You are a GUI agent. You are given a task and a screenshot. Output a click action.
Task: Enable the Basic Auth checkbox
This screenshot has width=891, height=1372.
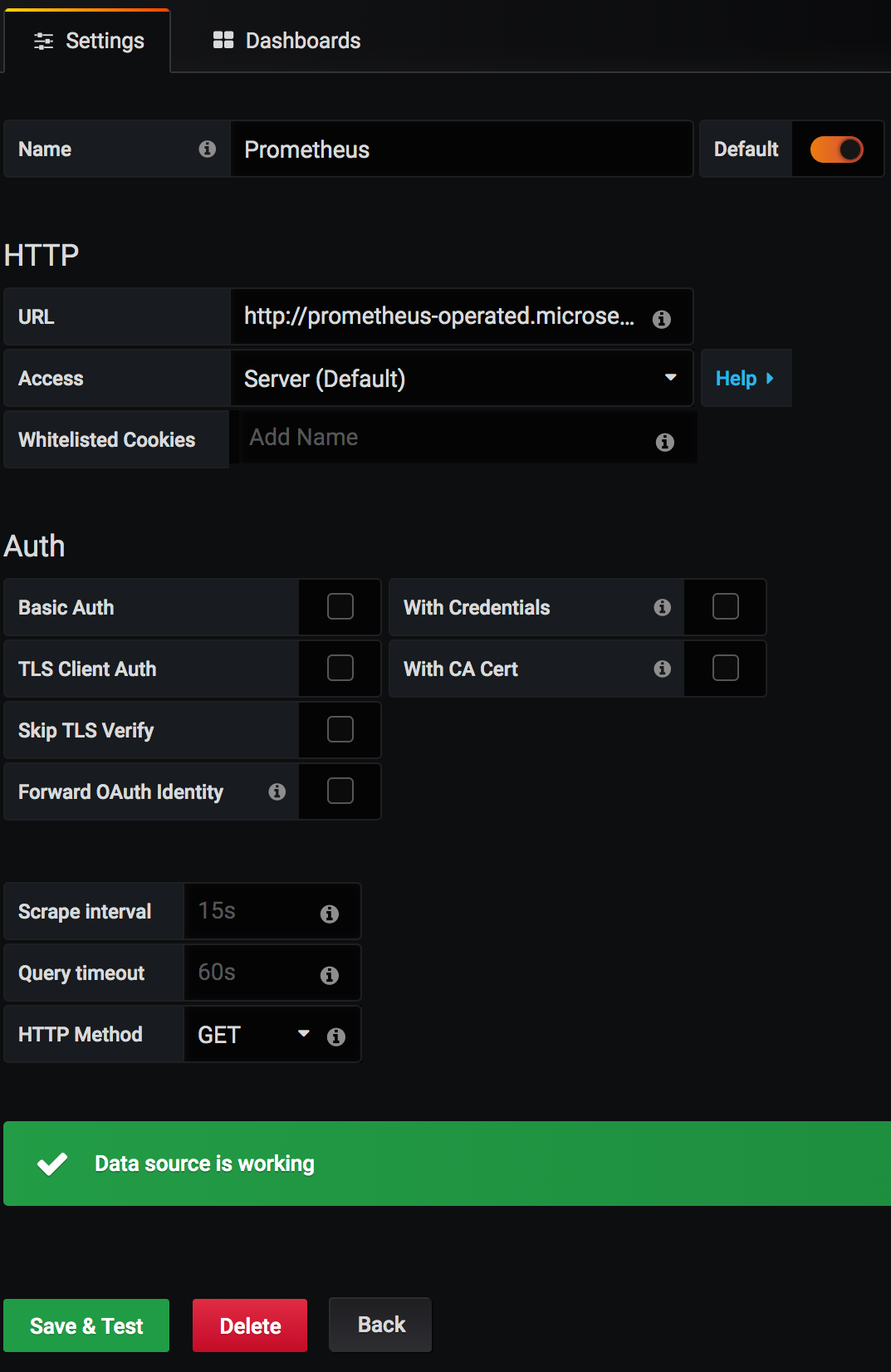point(340,606)
